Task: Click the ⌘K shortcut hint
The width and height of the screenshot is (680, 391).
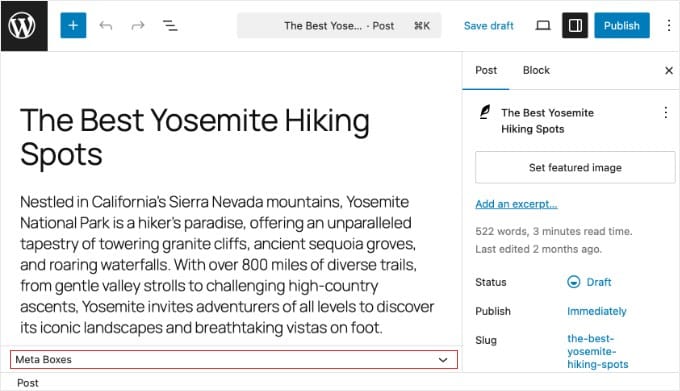Action: (x=422, y=26)
